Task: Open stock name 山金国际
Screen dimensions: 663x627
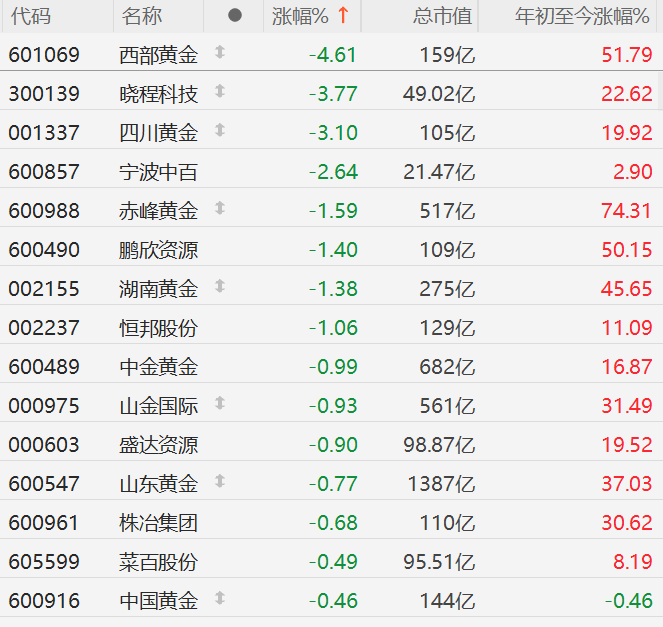Action: [x=159, y=406]
